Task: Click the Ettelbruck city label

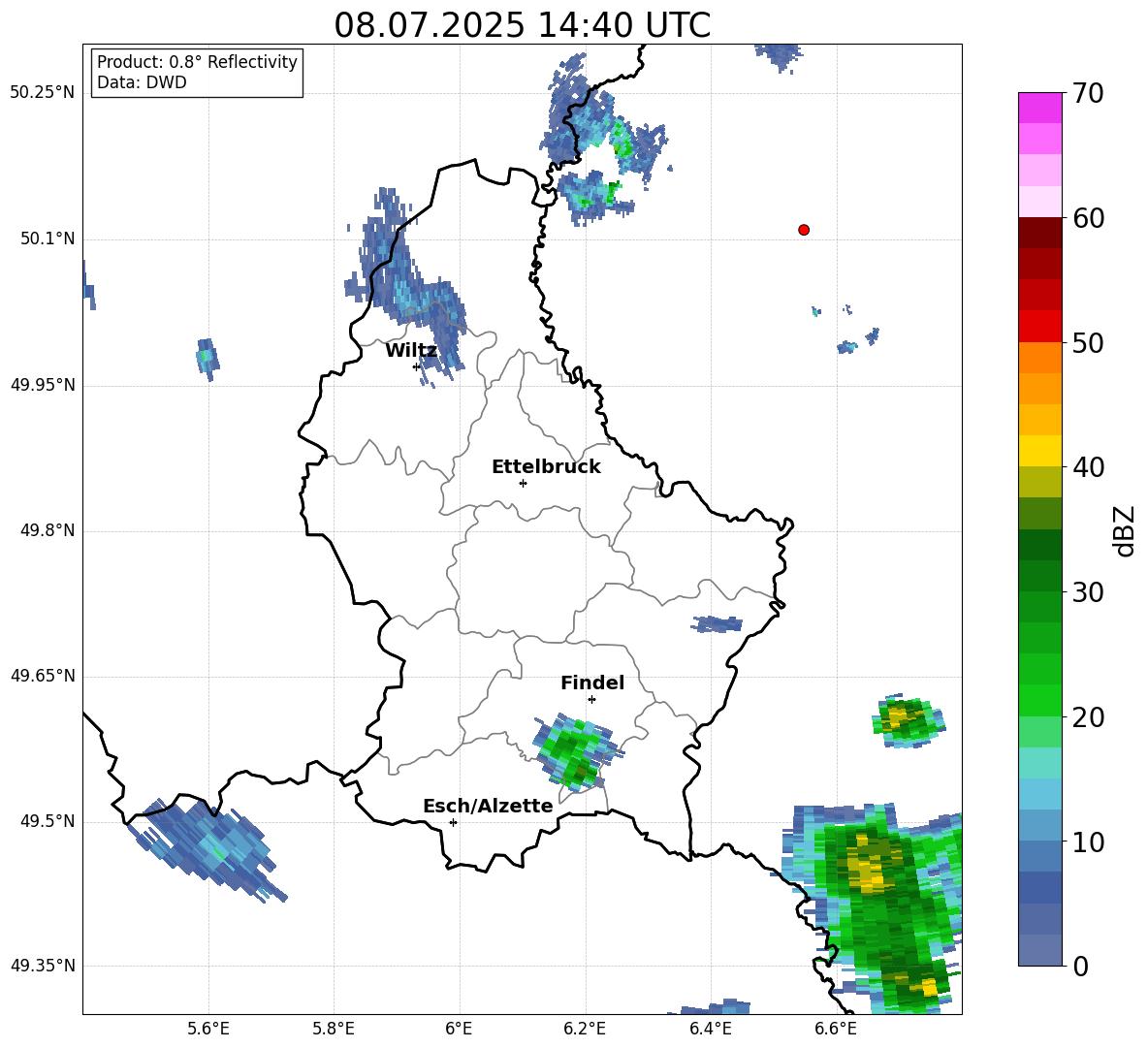Action: pos(546,467)
